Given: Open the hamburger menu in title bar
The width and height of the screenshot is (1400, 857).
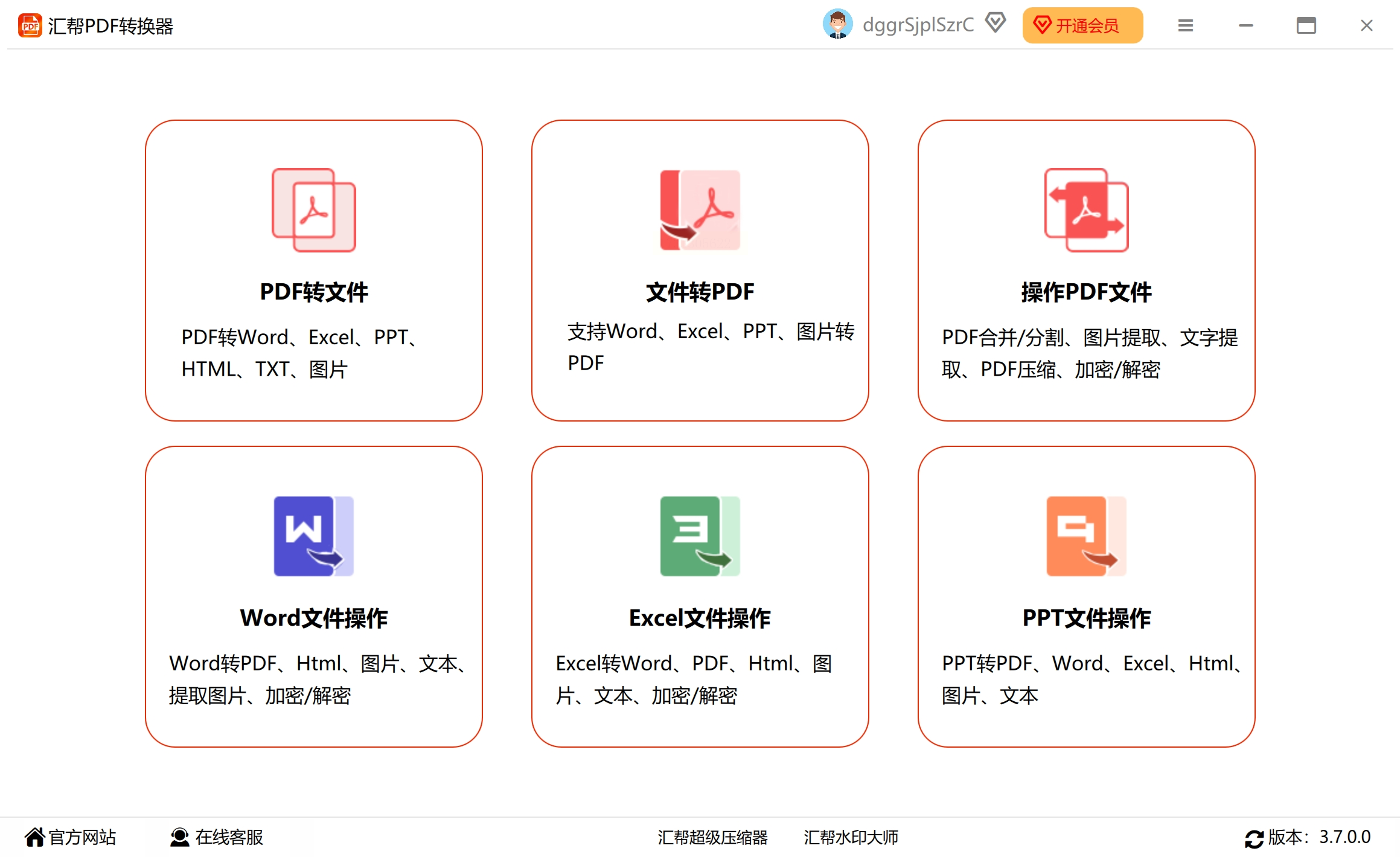Looking at the screenshot, I should pyautogui.click(x=1185, y=25).
